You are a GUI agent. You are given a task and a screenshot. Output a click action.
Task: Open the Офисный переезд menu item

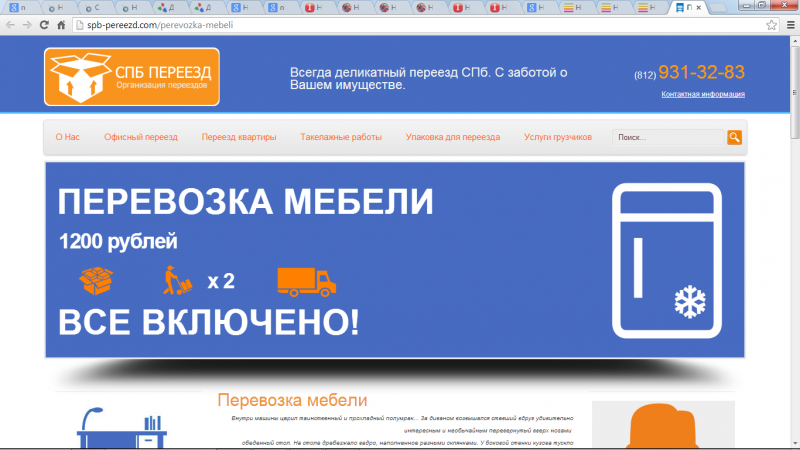(x=140, y=137)
